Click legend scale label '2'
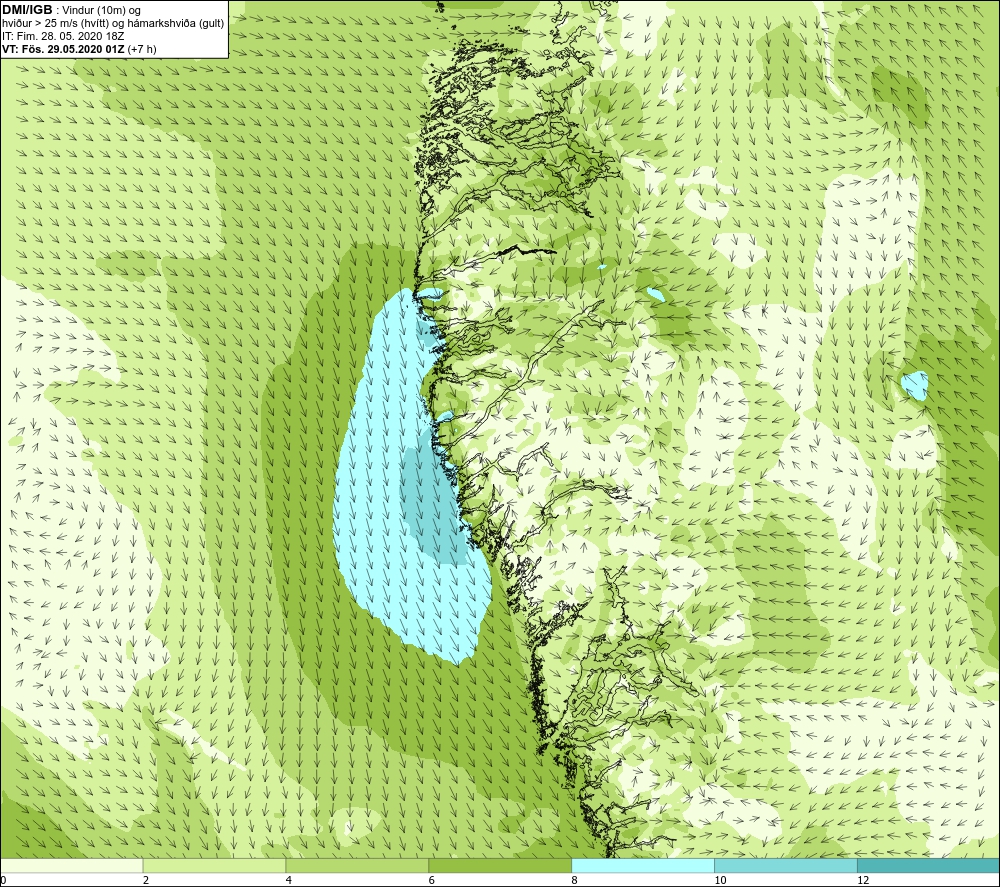The width and height of the screenshot is (1000, 887). (146, 880)
